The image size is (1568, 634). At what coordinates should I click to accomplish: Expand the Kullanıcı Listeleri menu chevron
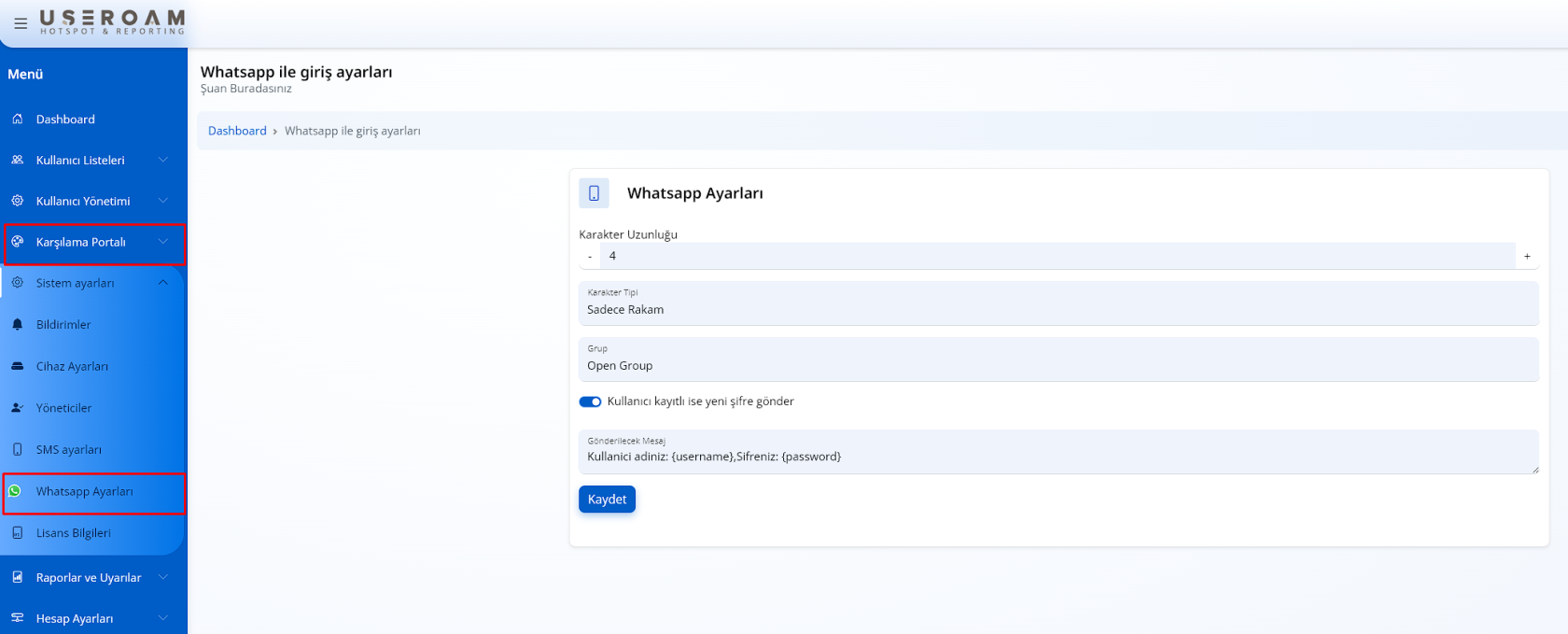click(x=163, y=160)
